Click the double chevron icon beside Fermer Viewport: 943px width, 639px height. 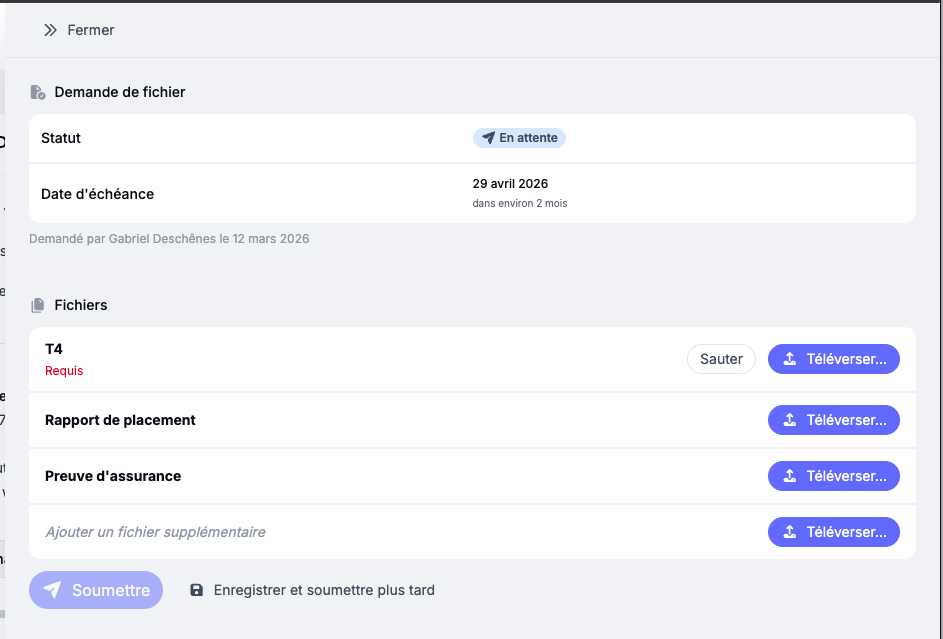tap(50, 30)
